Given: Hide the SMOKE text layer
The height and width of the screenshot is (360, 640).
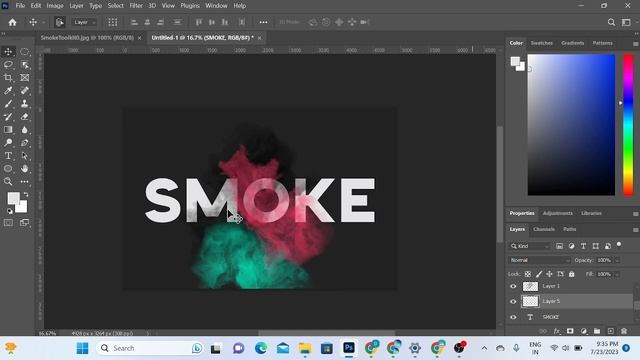Looking at the screenshot, I should tap(513, 317).
